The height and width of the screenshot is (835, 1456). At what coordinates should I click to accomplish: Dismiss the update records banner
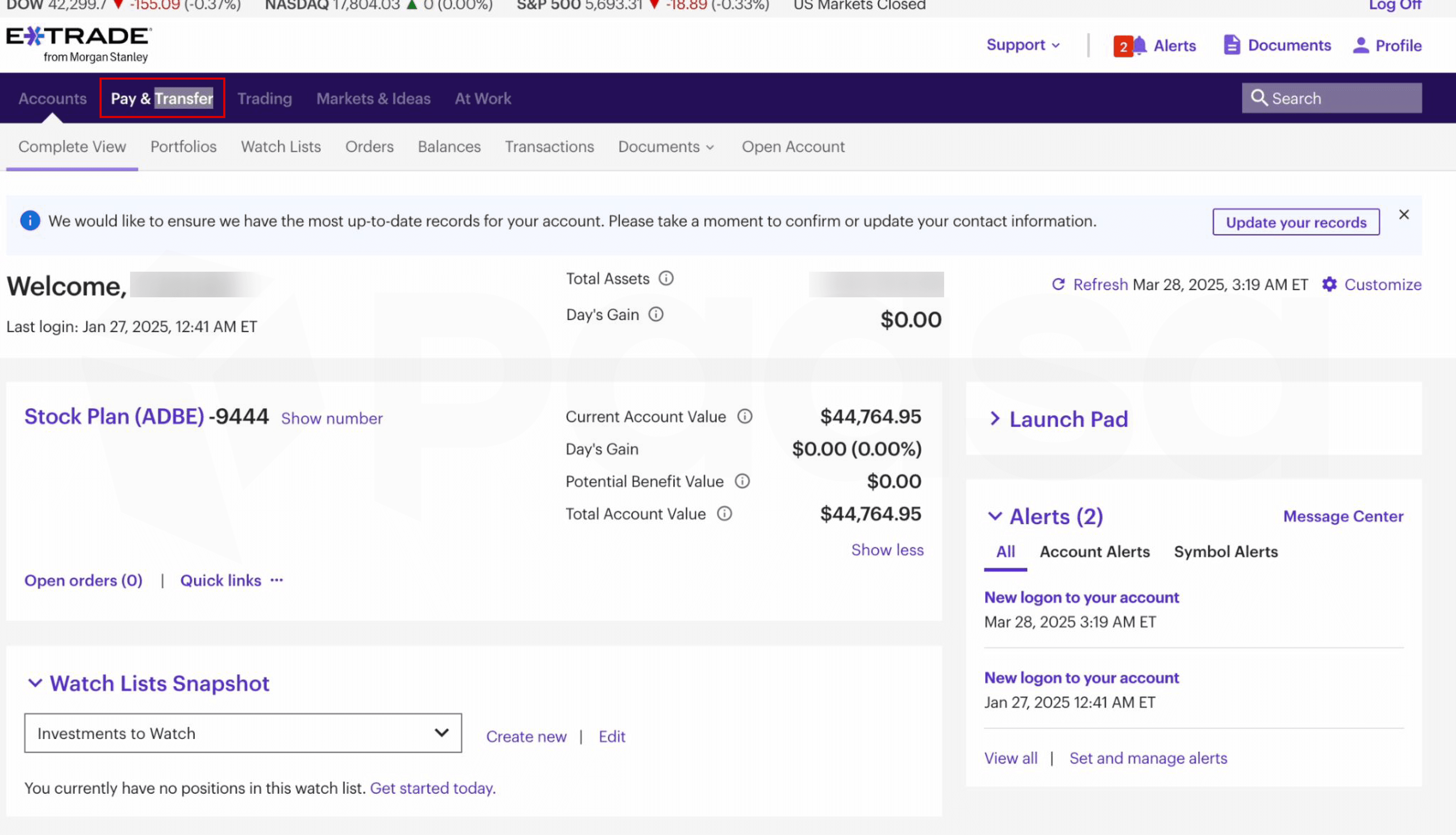click(x=1404, y=215)
